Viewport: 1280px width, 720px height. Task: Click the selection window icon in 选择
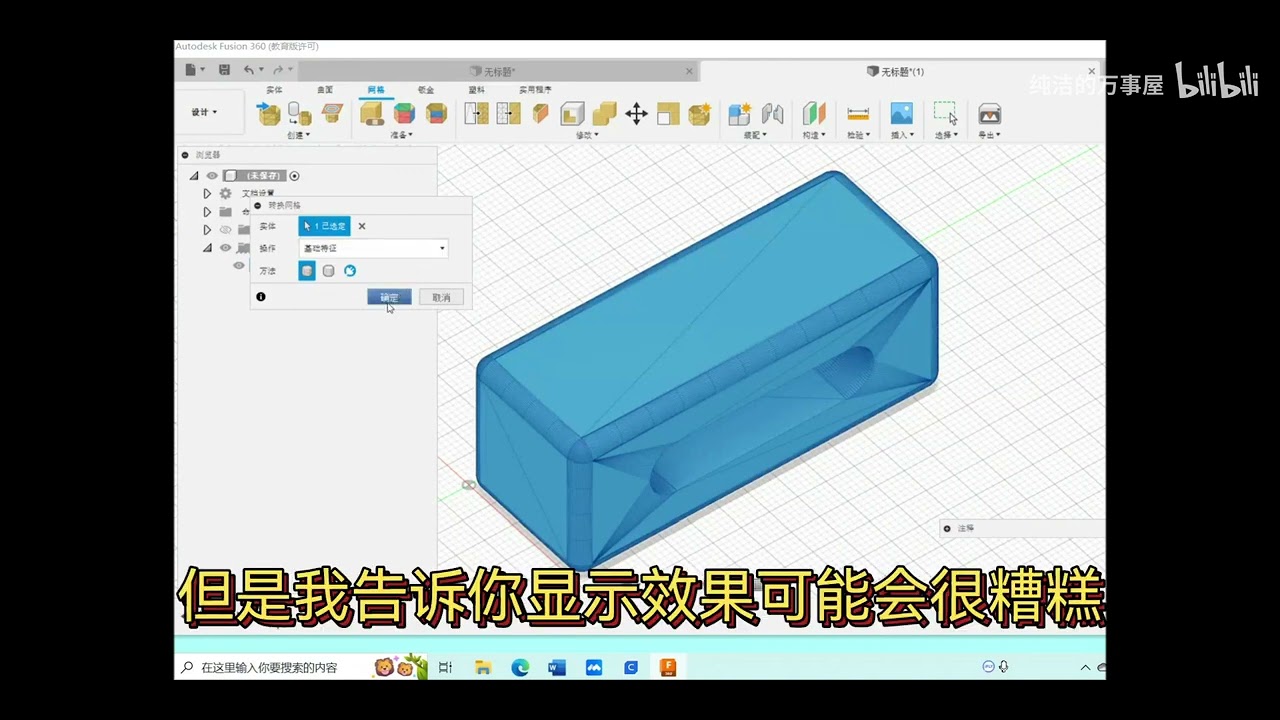coord(945,113)
